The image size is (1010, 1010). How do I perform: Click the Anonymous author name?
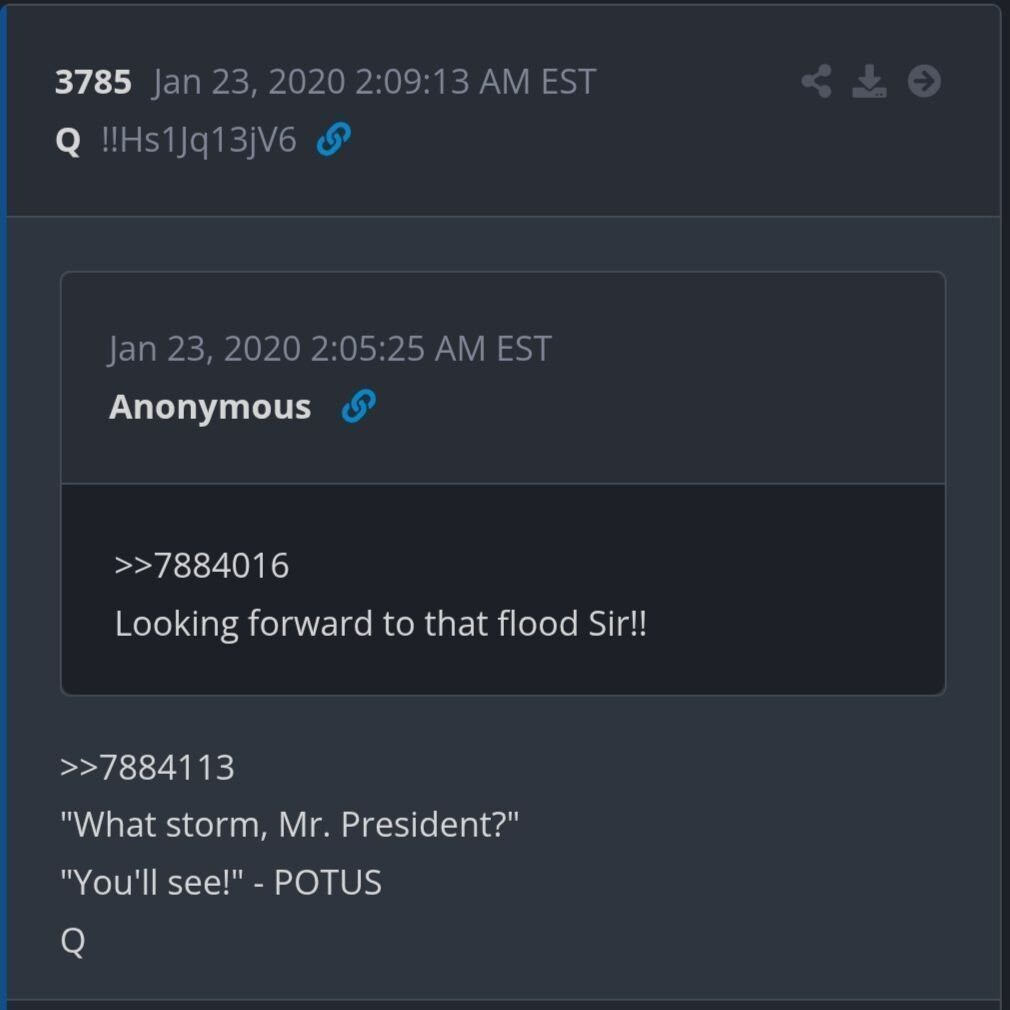(x=210, y=407)
